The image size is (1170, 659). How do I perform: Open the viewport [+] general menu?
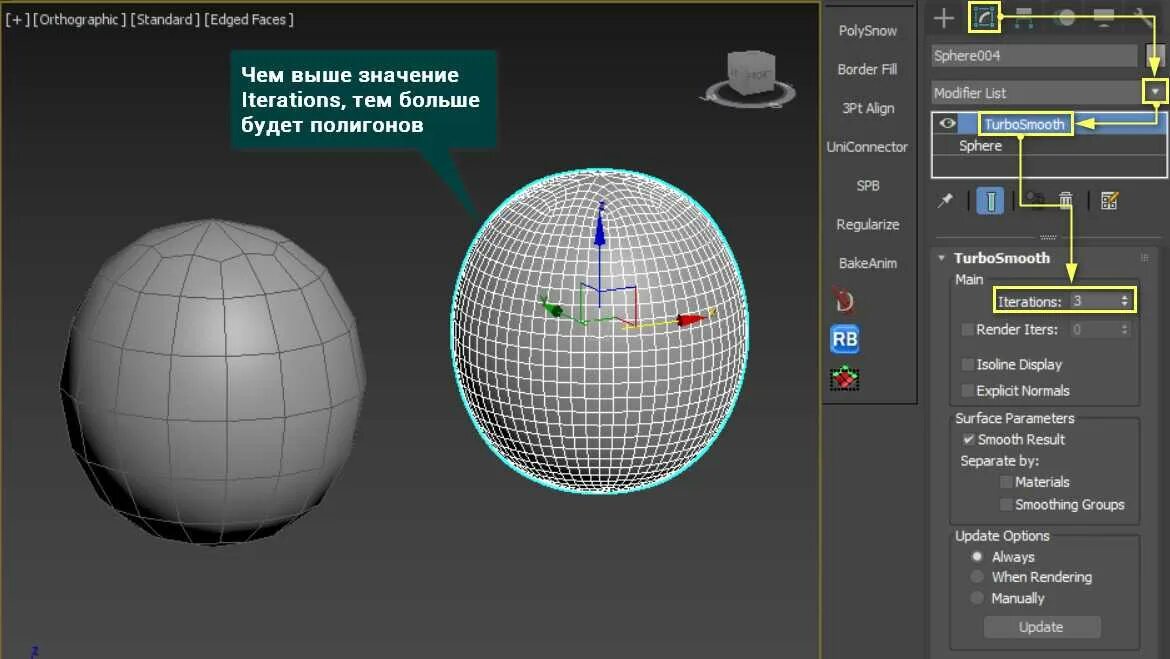(x=16, y=19)
